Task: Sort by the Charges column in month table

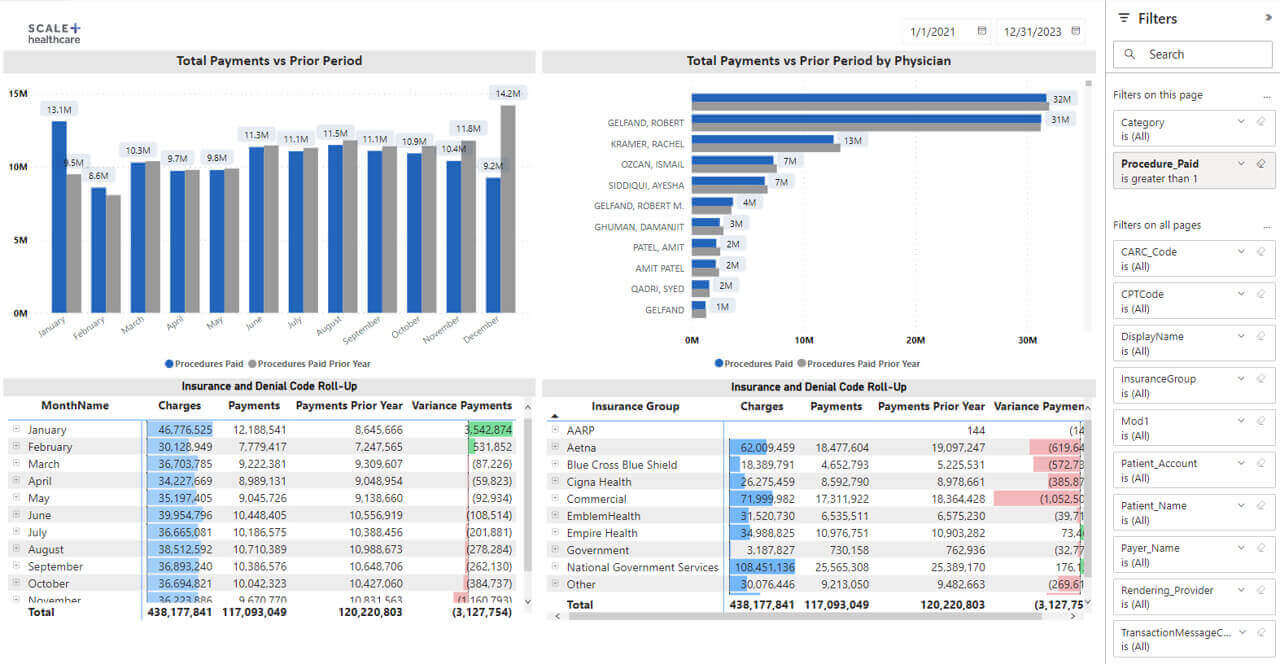Action: tap(179, 406)
